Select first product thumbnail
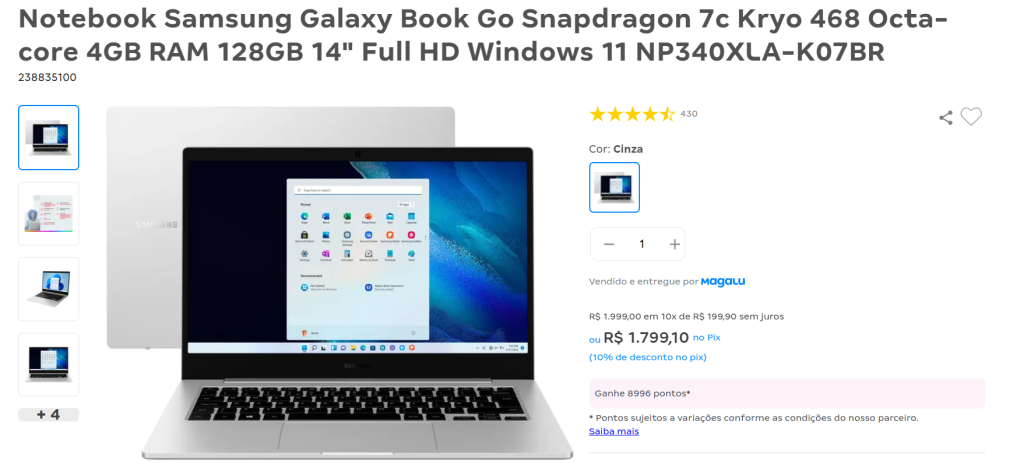Image resolution: width=1024 pixels, height=471 pixels. pos(49,137)
